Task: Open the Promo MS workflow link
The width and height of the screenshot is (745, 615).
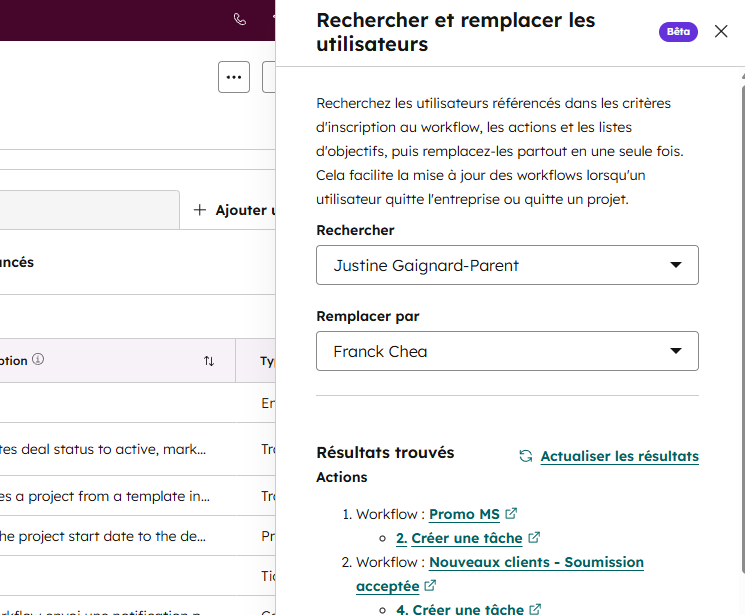Action: [x=464, y=514]
